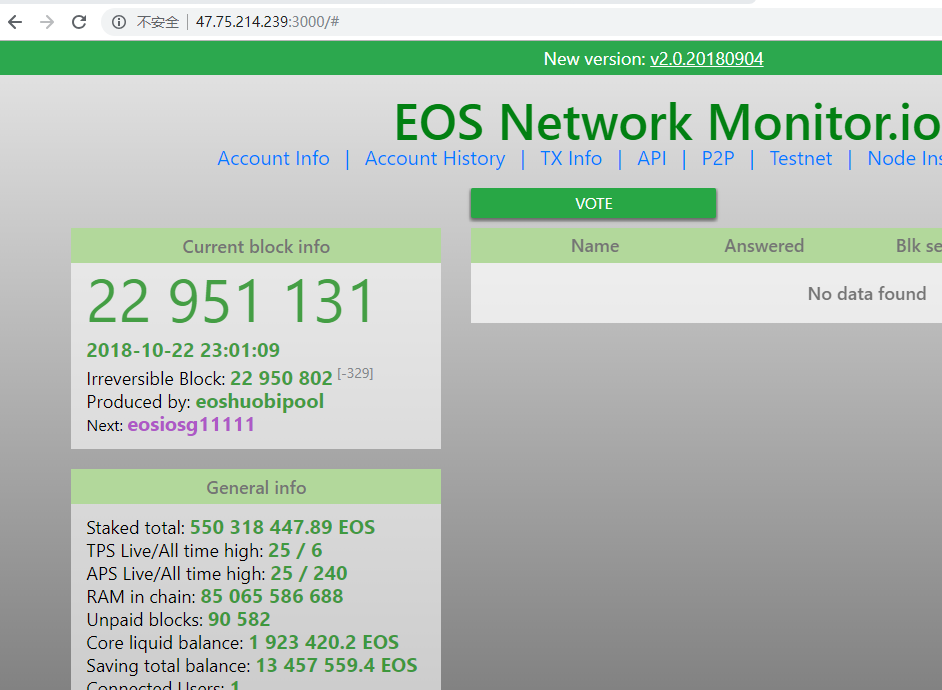942x690 pixels.
Task: Select core liquid balance 1 923 420.2 EOS
Action: click(x=324, y=643)
